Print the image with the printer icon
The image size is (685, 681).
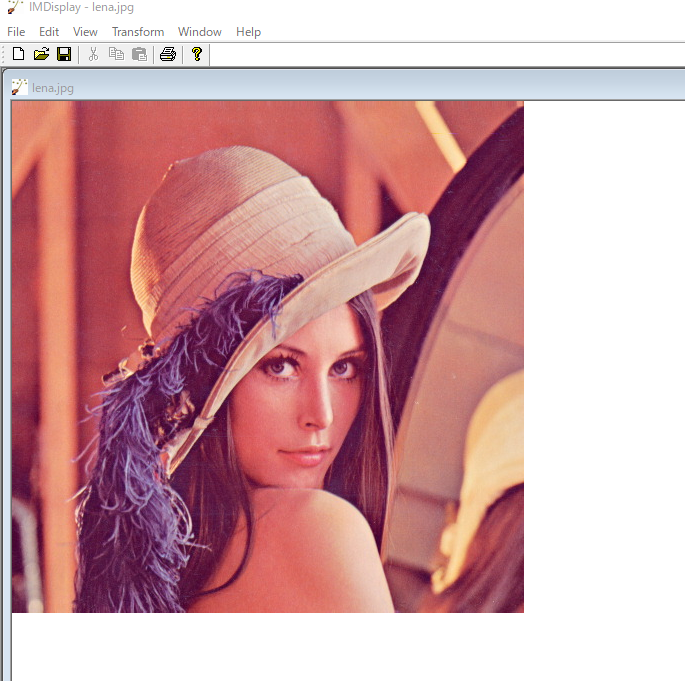(x=168, y=54)
